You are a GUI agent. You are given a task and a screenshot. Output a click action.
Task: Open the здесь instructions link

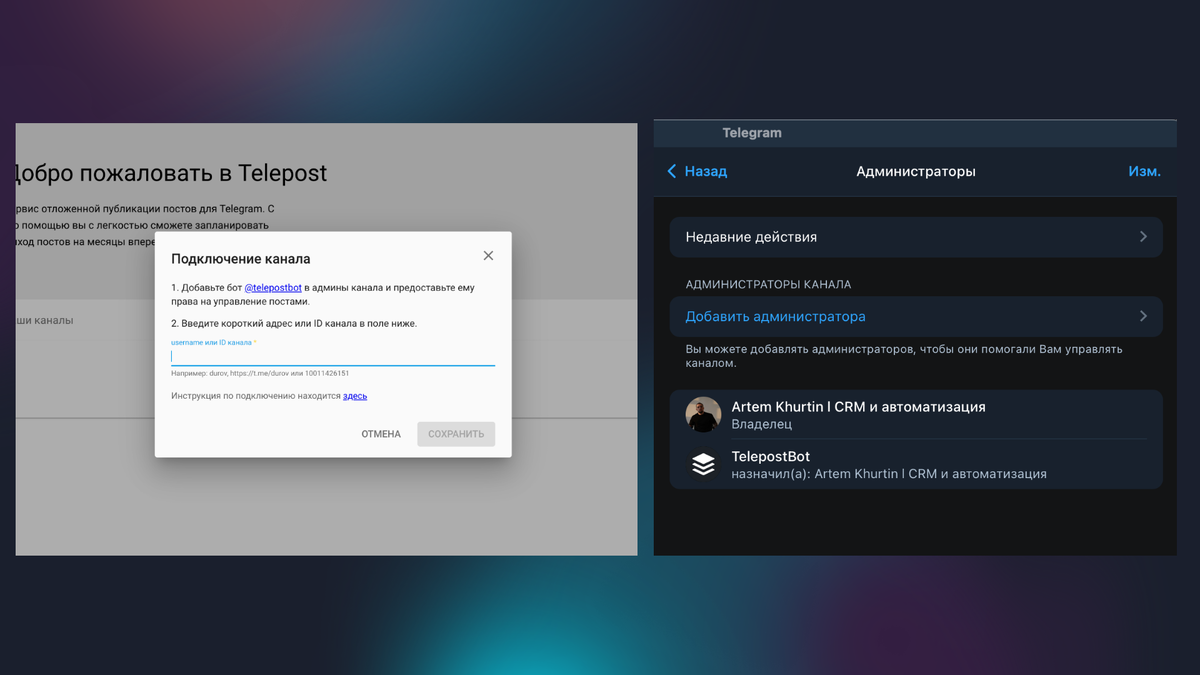click(355, 396)
